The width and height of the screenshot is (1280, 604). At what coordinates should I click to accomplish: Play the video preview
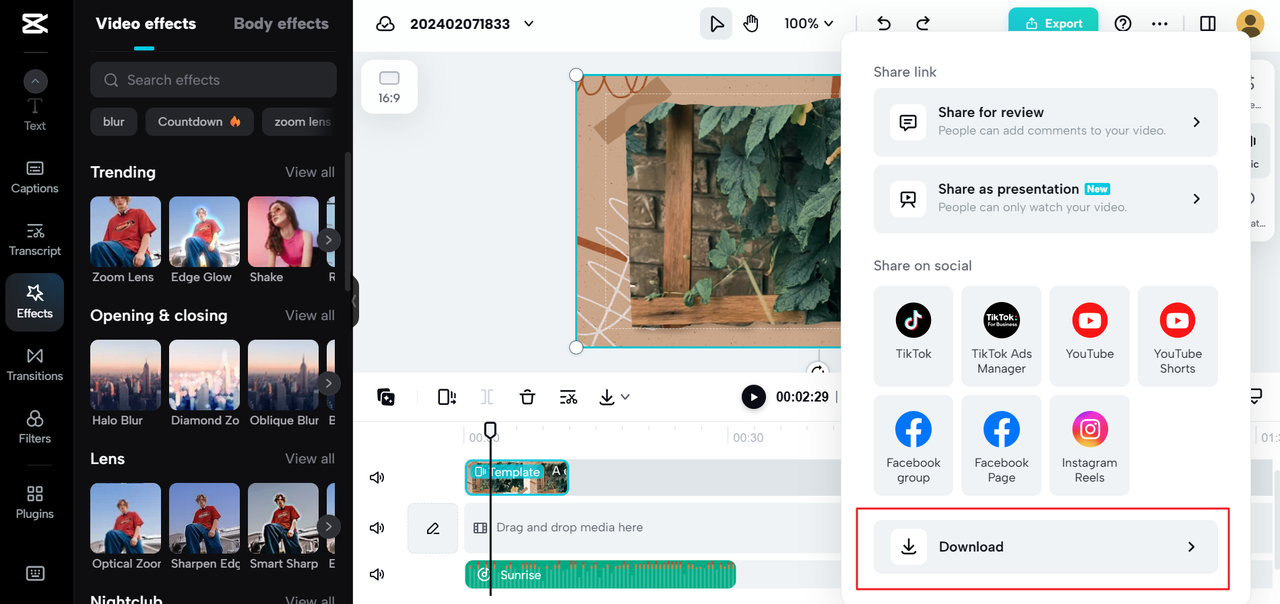[x=753, y=397]
